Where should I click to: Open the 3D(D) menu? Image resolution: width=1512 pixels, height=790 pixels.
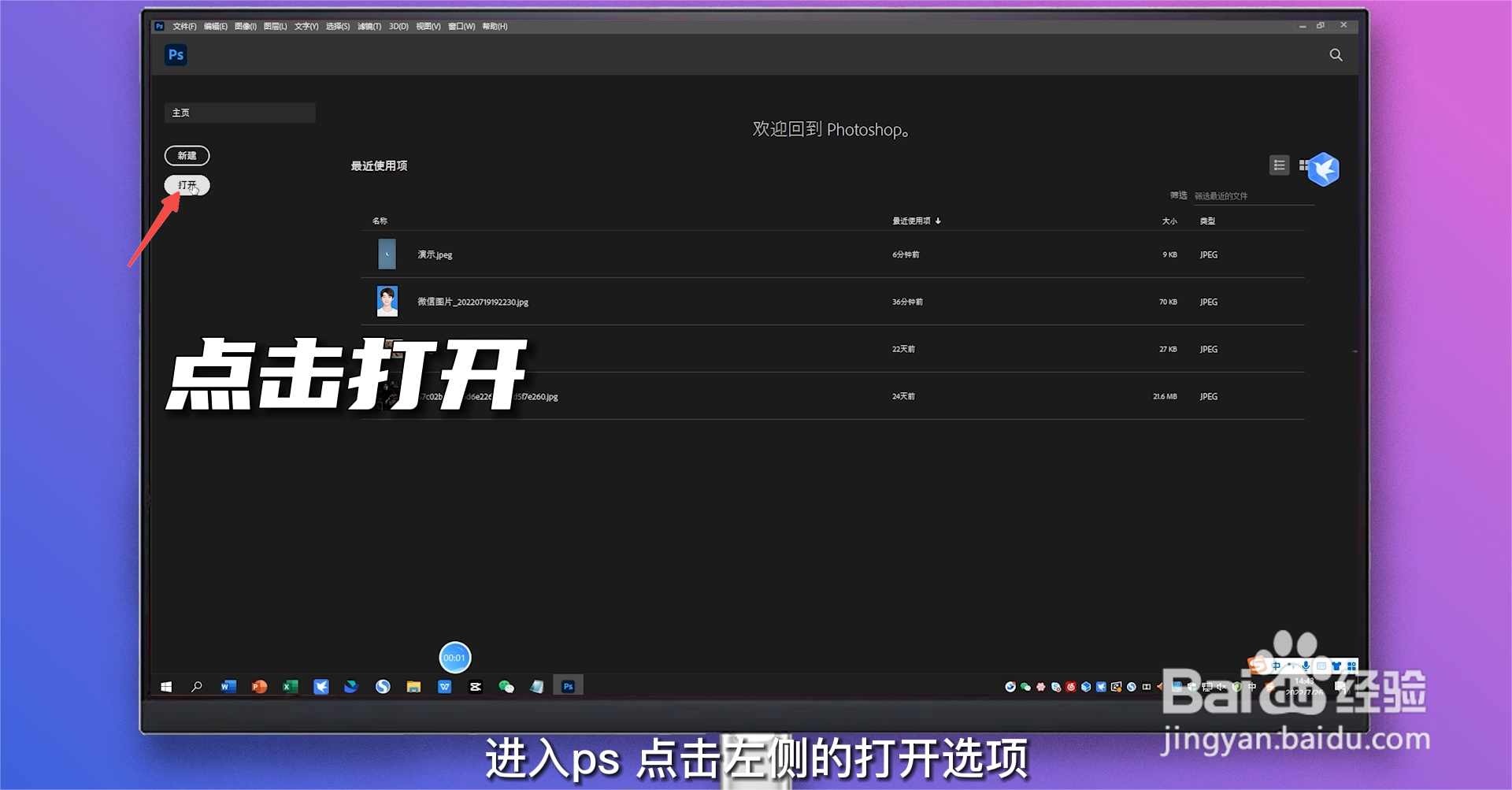398,26
